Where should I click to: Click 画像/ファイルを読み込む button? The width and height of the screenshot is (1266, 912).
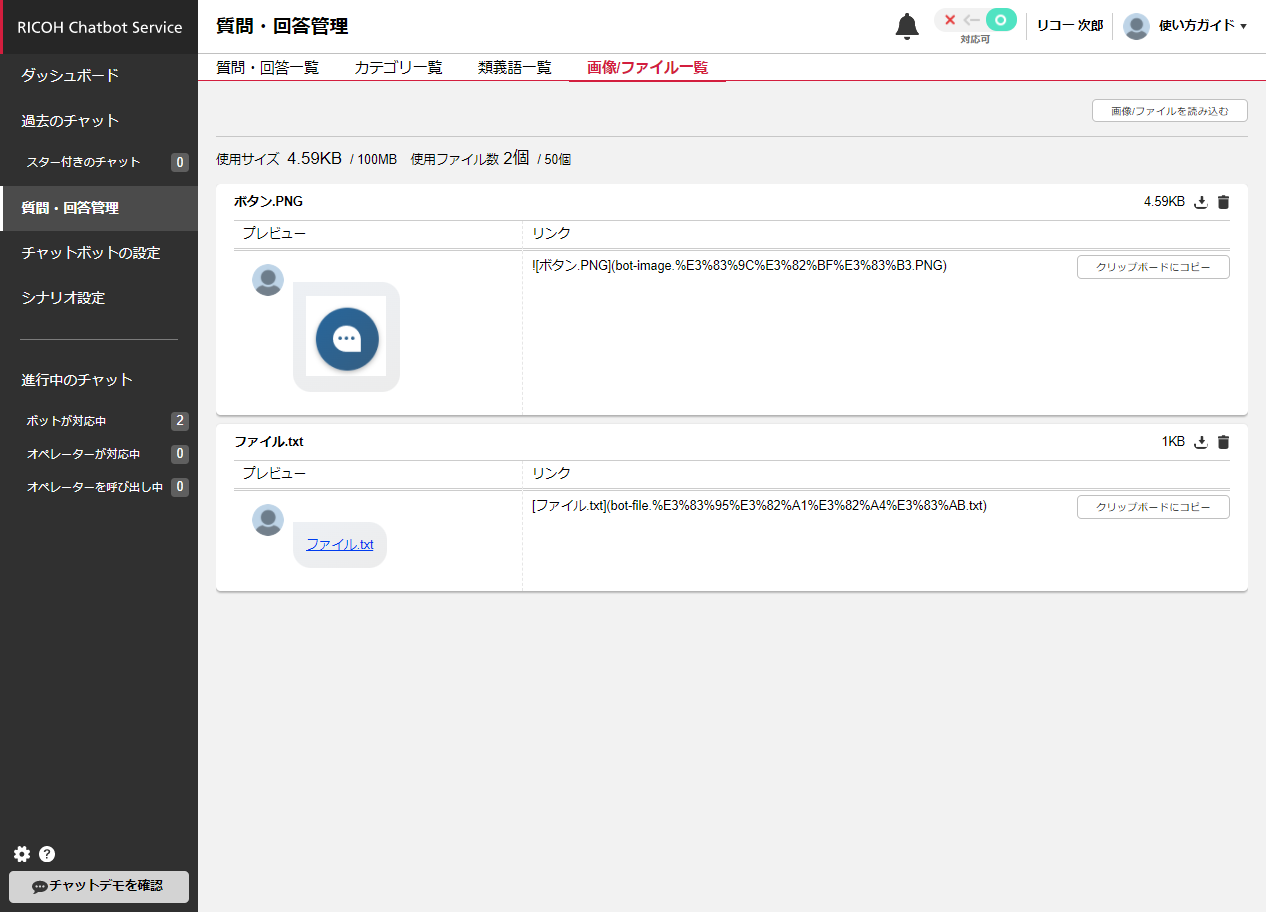1169,111
